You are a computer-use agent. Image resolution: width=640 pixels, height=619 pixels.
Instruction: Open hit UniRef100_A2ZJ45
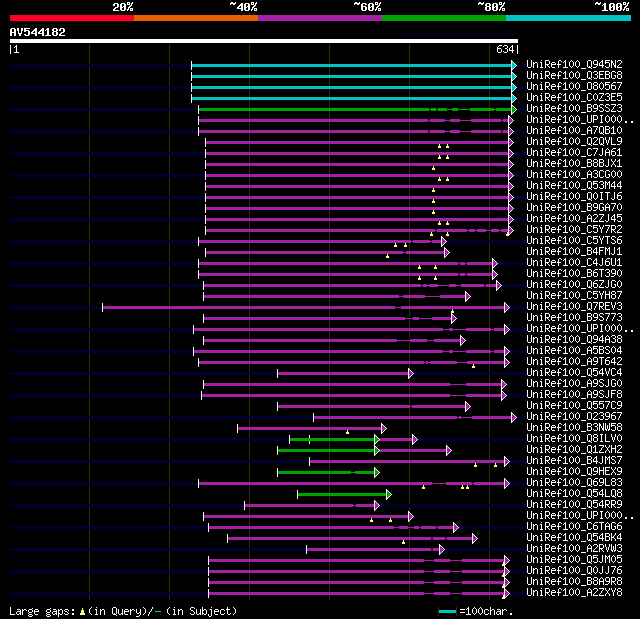[x=574, y=219]
